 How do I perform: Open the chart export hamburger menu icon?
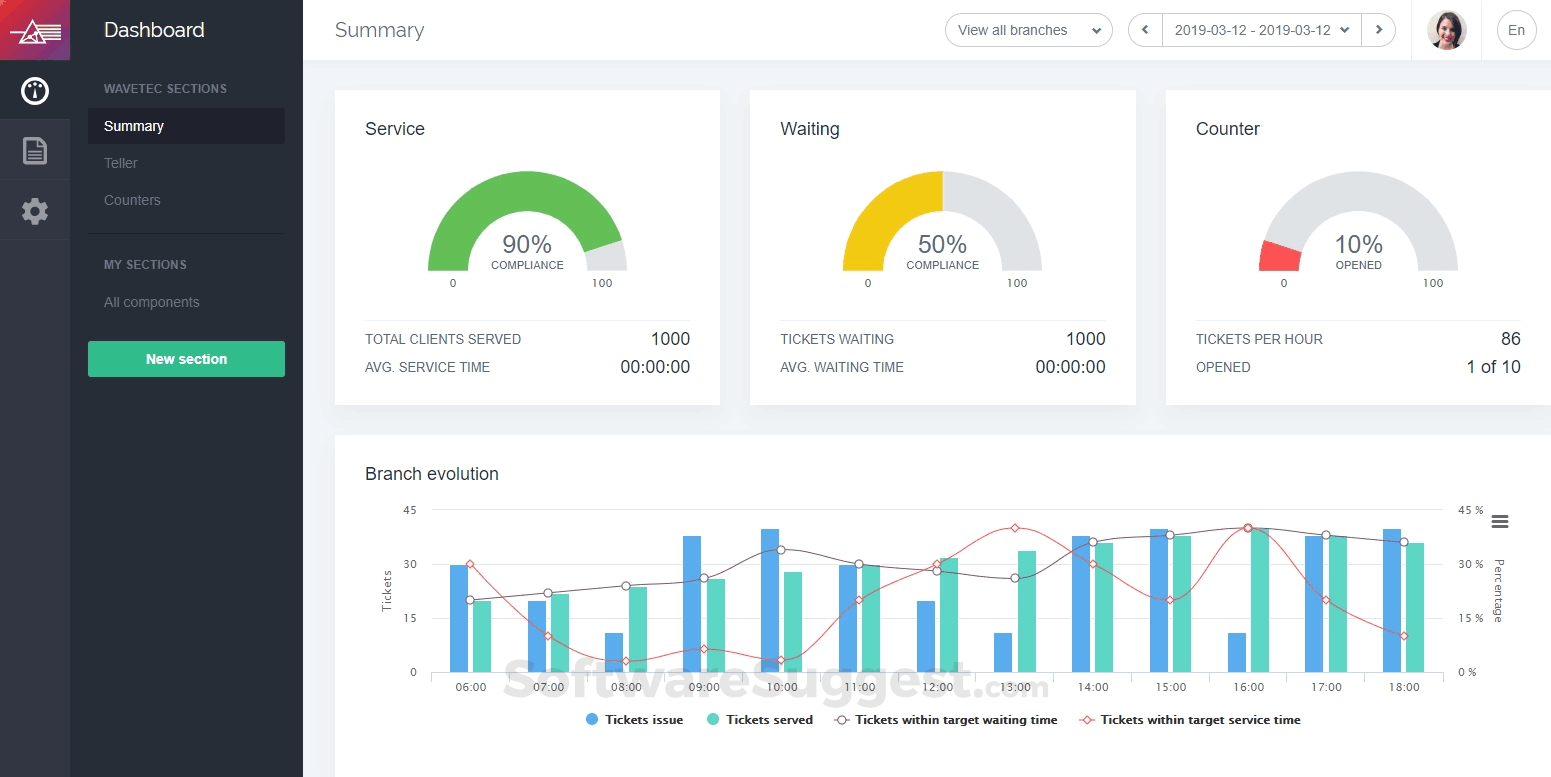click(1499, 521)
